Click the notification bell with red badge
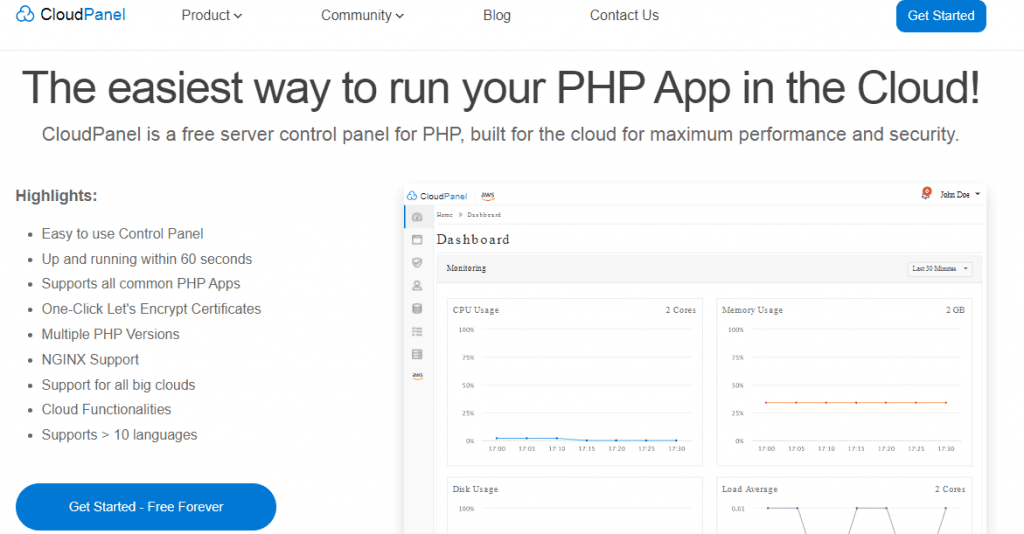This screenshot has height=534, width=1024. coord(926,194)
